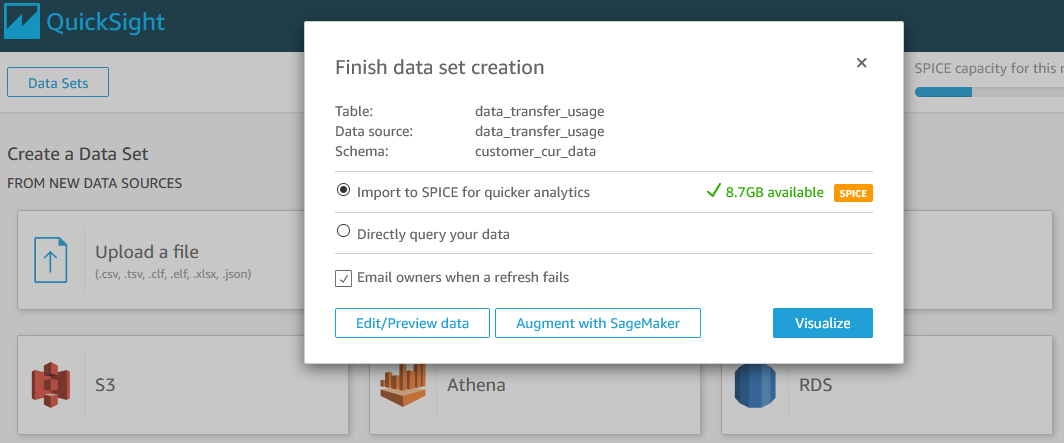1064x443 pixels.
Task: Click the Upload a file arrow icon
Action: point(51,260)
